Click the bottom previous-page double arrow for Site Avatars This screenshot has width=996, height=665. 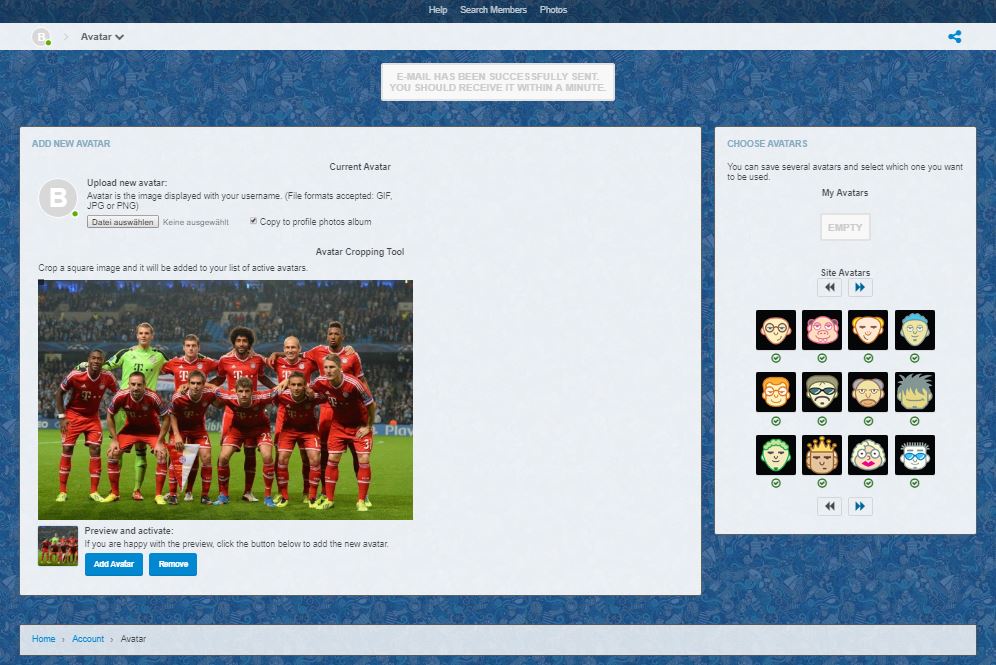(x=830, y=506)
